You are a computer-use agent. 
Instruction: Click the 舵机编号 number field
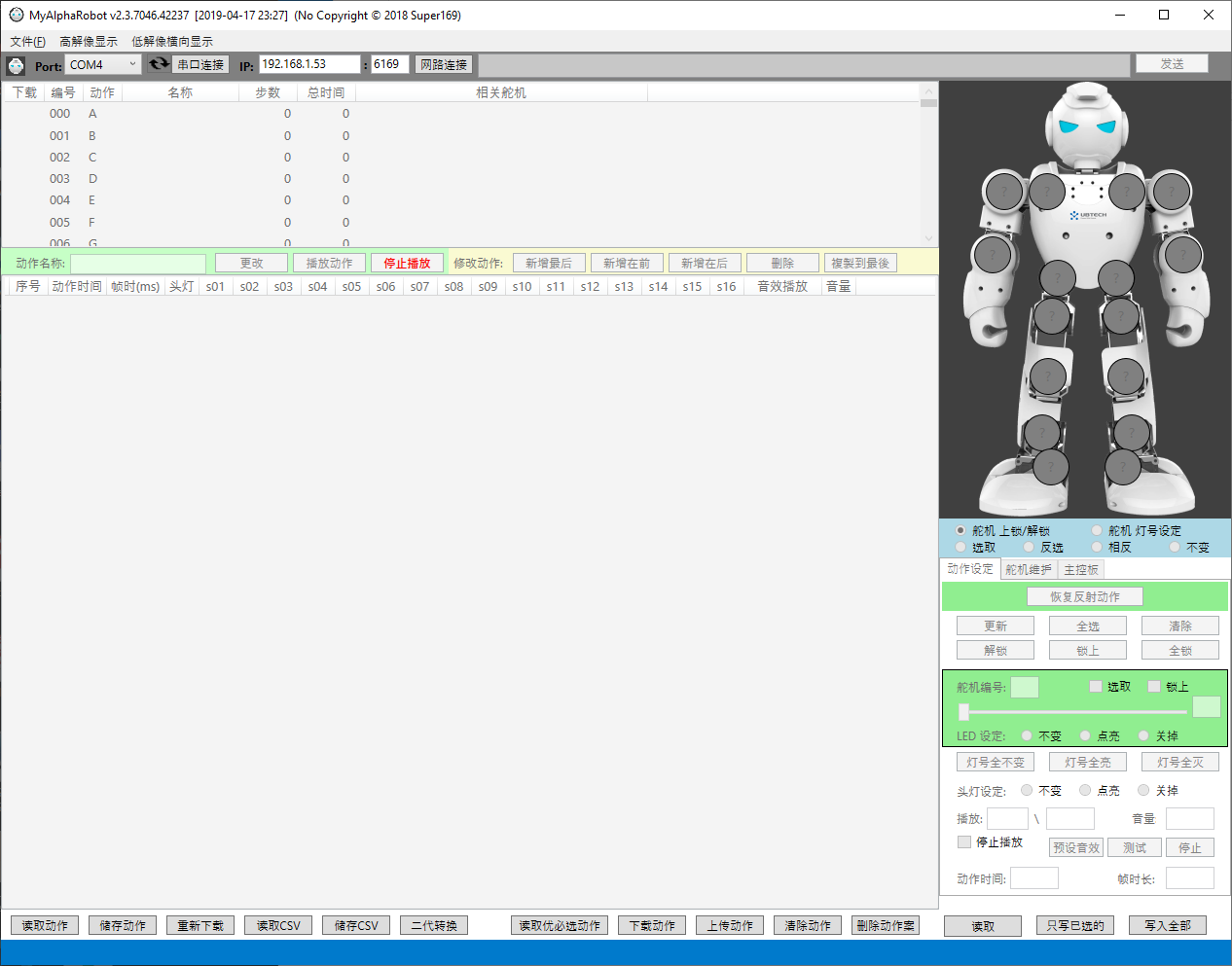[x=1025, y=687]
